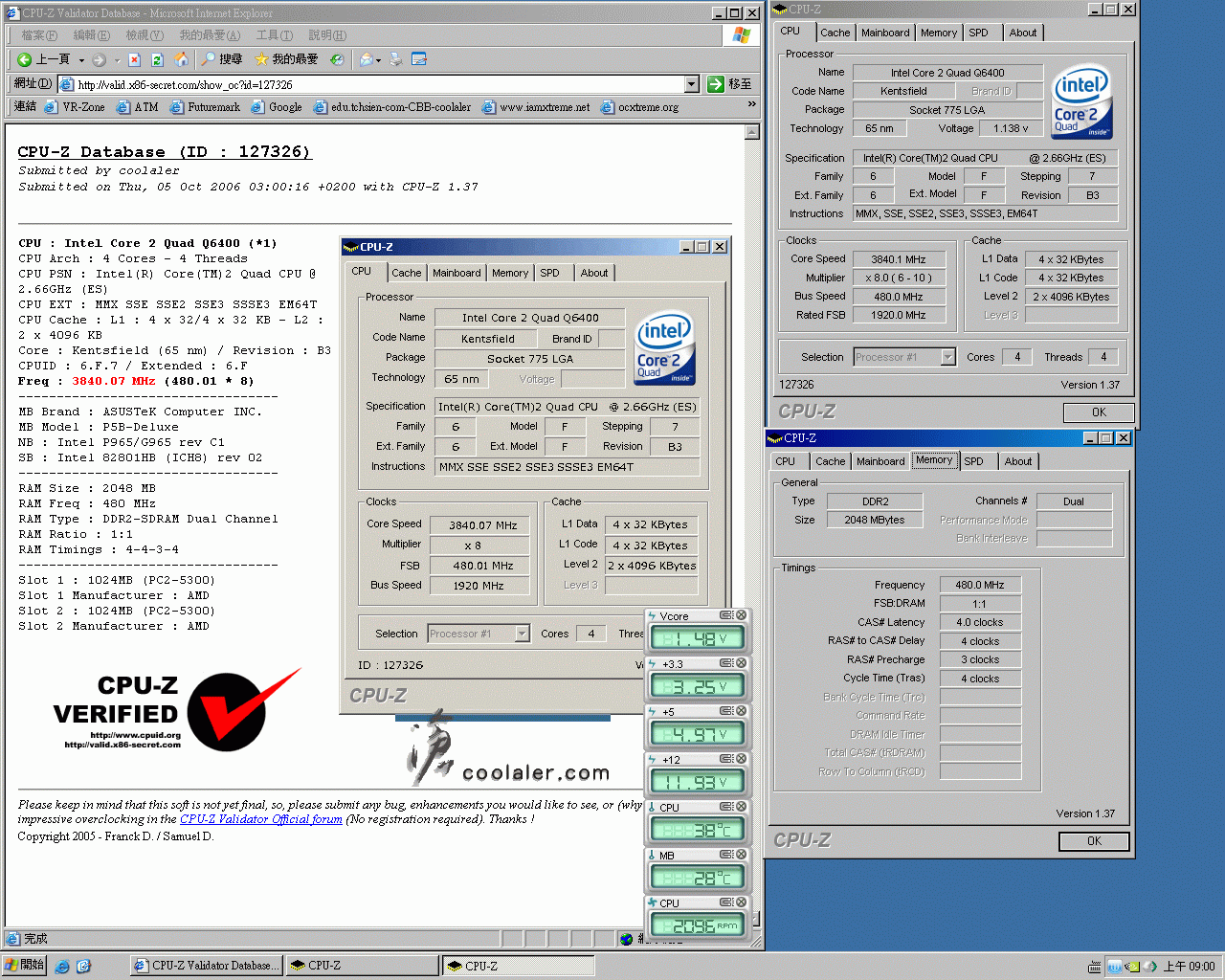This screenshot has width=1225, height=980.
Task: Open the 檢視 (View) menu
Action: [145, 35]
